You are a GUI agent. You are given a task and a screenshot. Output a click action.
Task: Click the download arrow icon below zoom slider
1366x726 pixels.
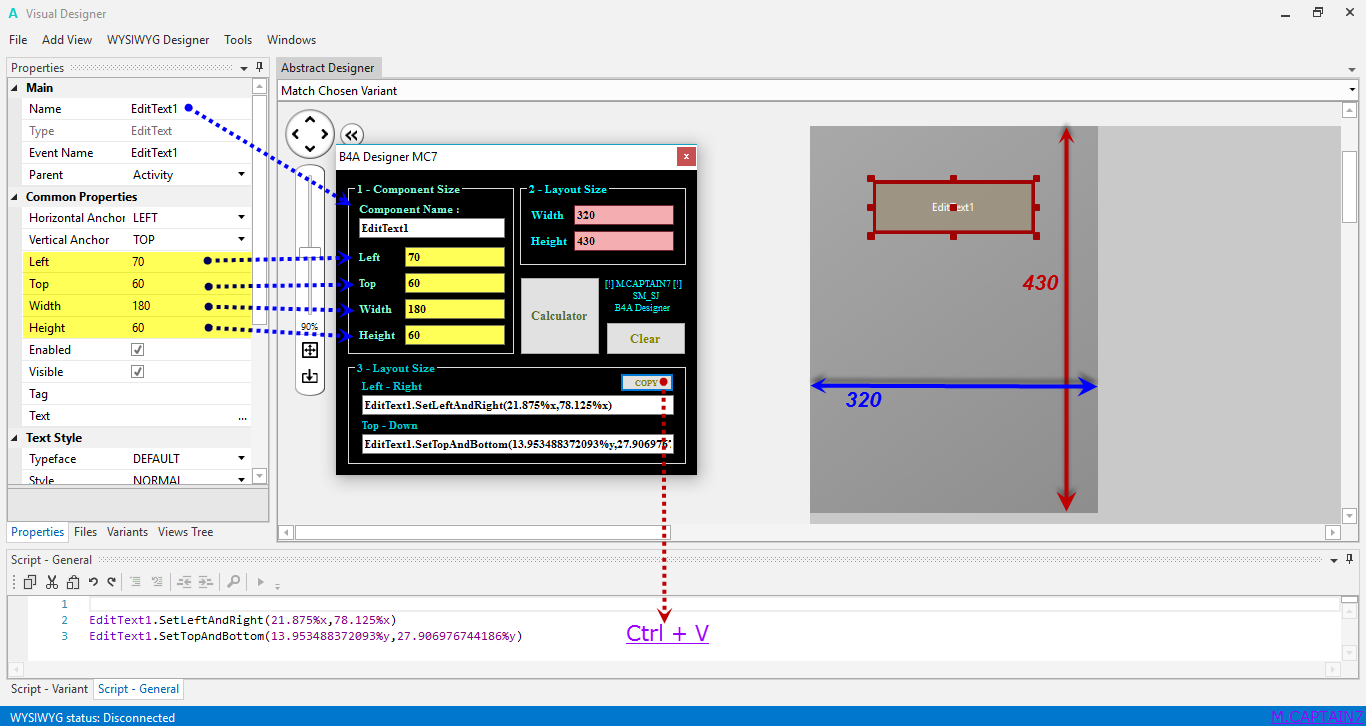310,376
